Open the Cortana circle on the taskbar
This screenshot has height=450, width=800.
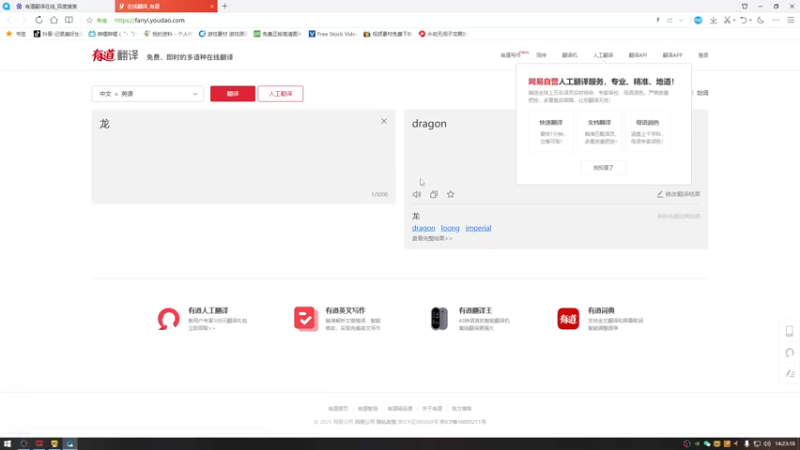pyautogui.click(x=23, y=444)
